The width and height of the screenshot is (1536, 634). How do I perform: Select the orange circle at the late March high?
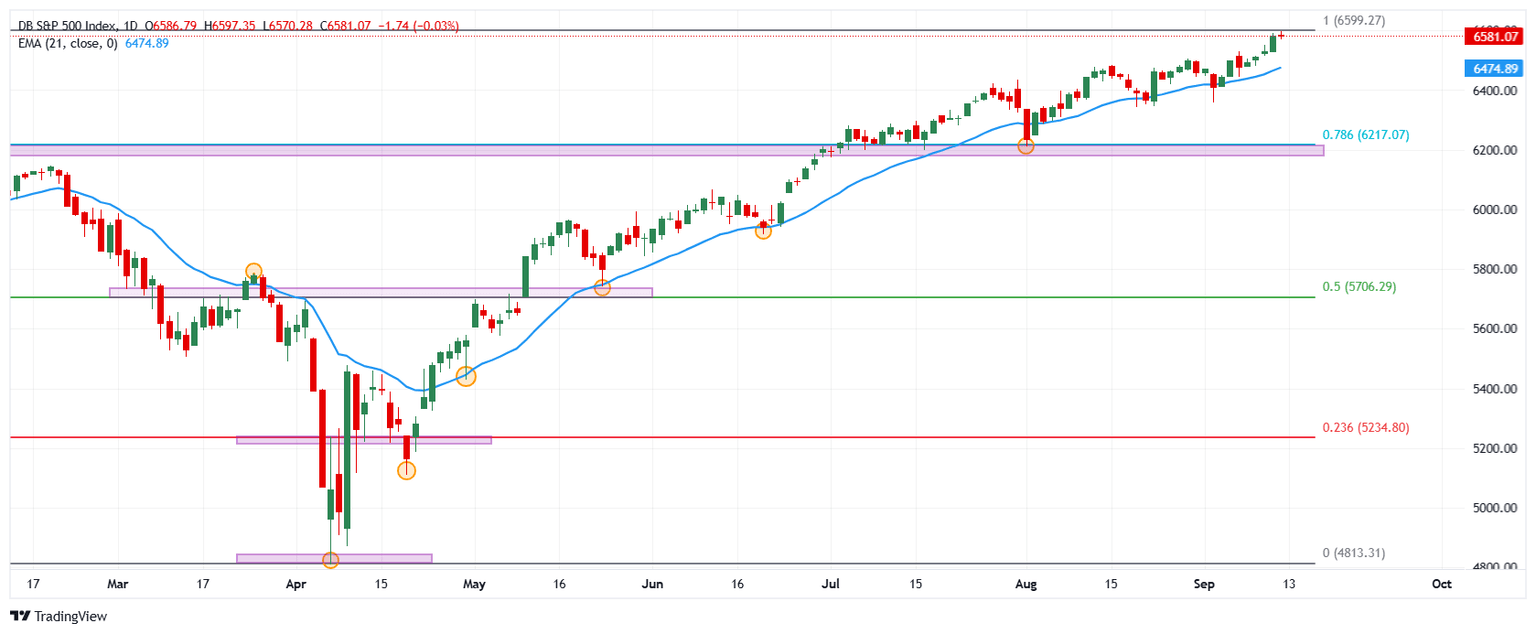pyautogui.click(x=253, y=271)
